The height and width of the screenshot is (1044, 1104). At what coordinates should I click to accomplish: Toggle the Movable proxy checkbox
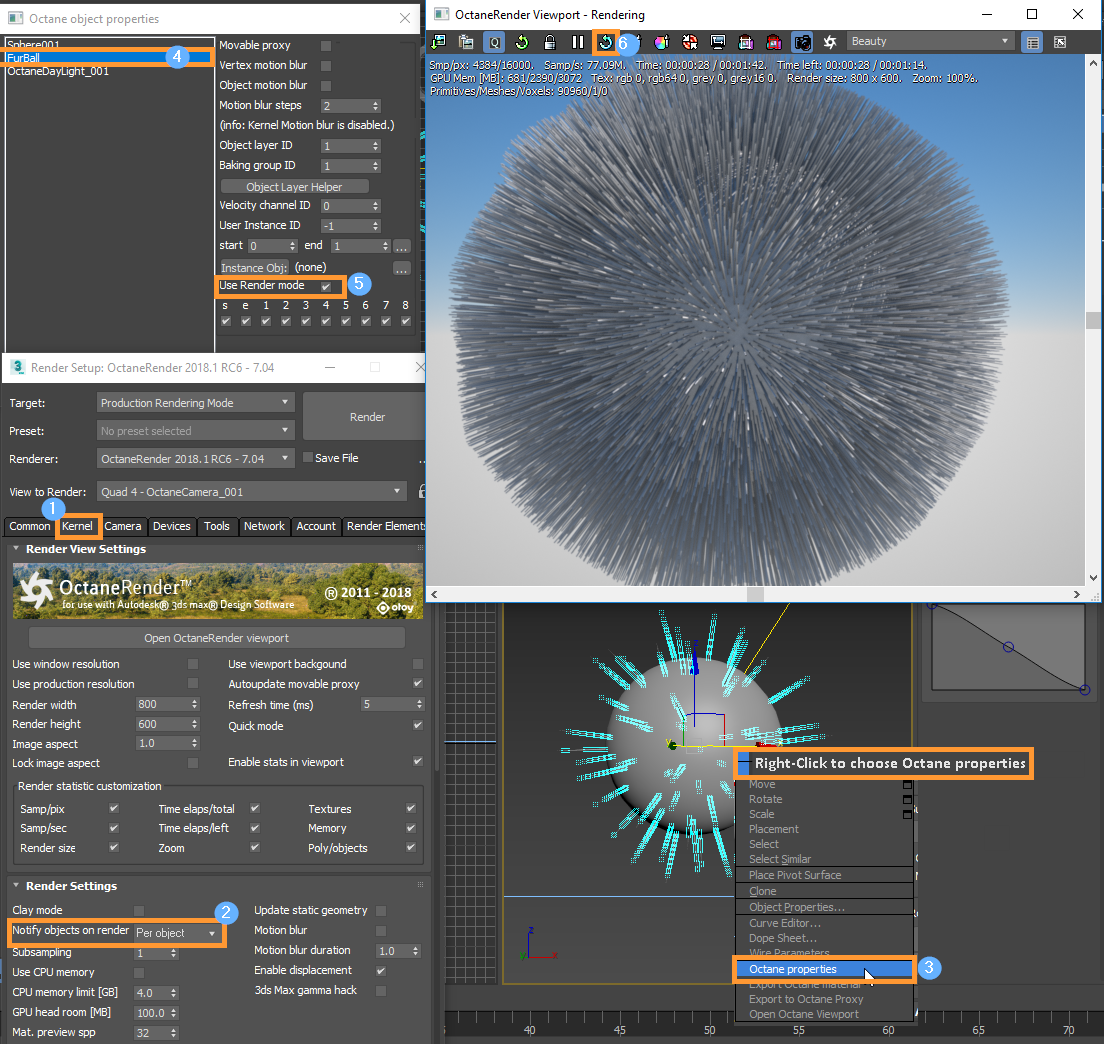coord(325,46)
